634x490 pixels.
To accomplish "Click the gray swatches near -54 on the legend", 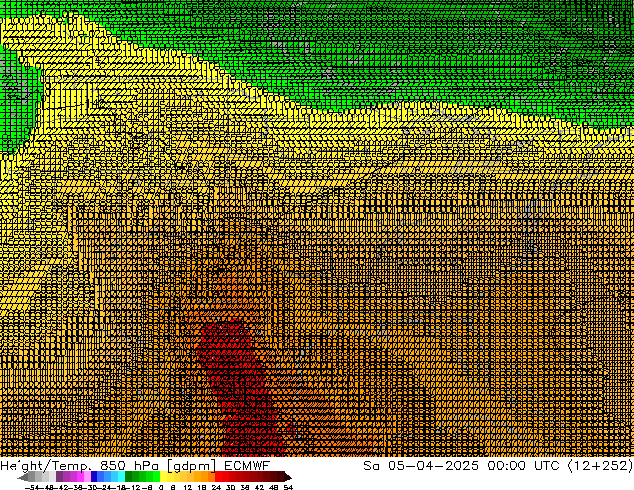I will [x=42, y=477].
